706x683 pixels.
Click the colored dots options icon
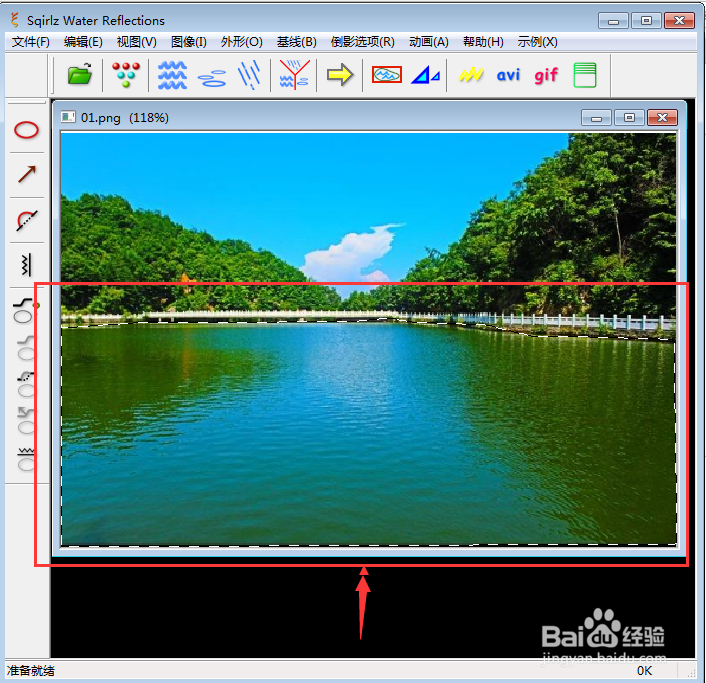point(126,74)
